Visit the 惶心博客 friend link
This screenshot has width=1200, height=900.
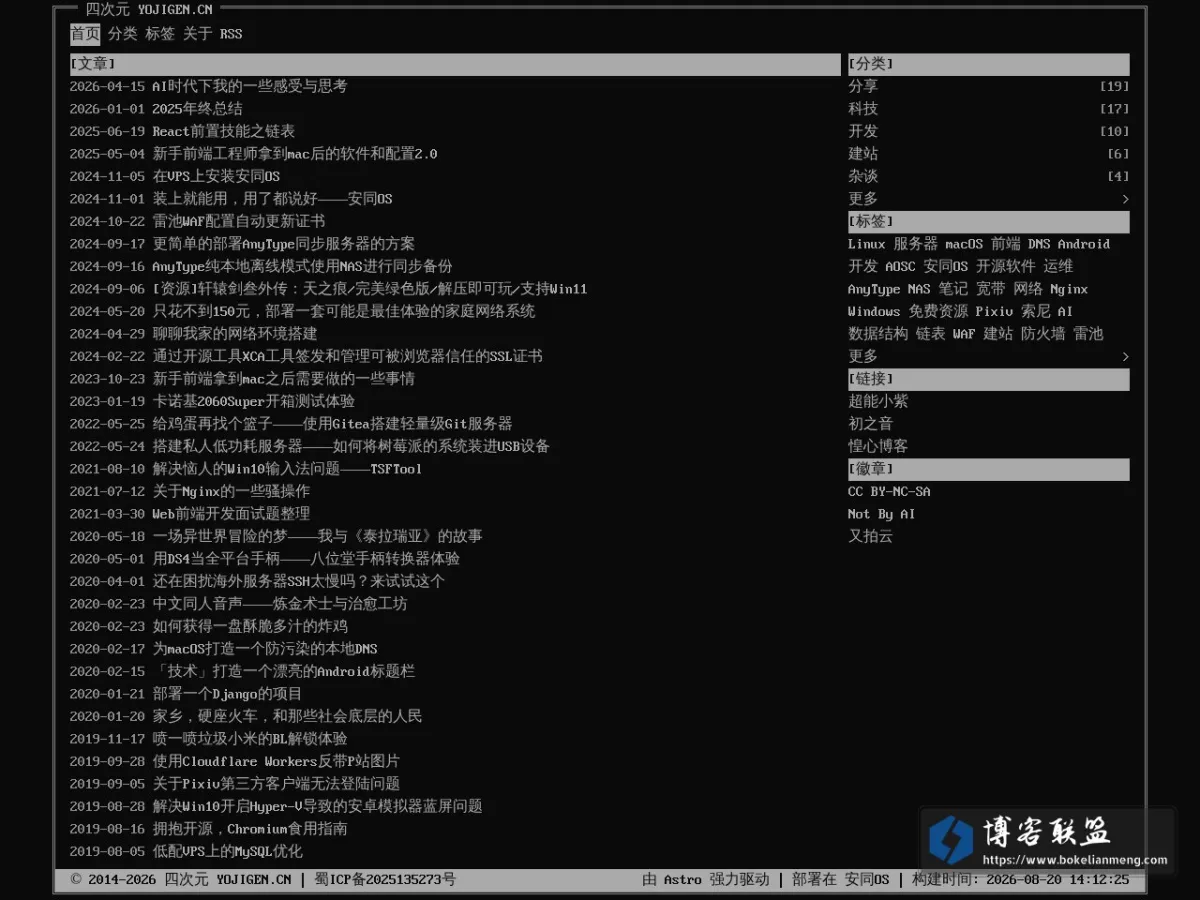click(x=878, y=446)
